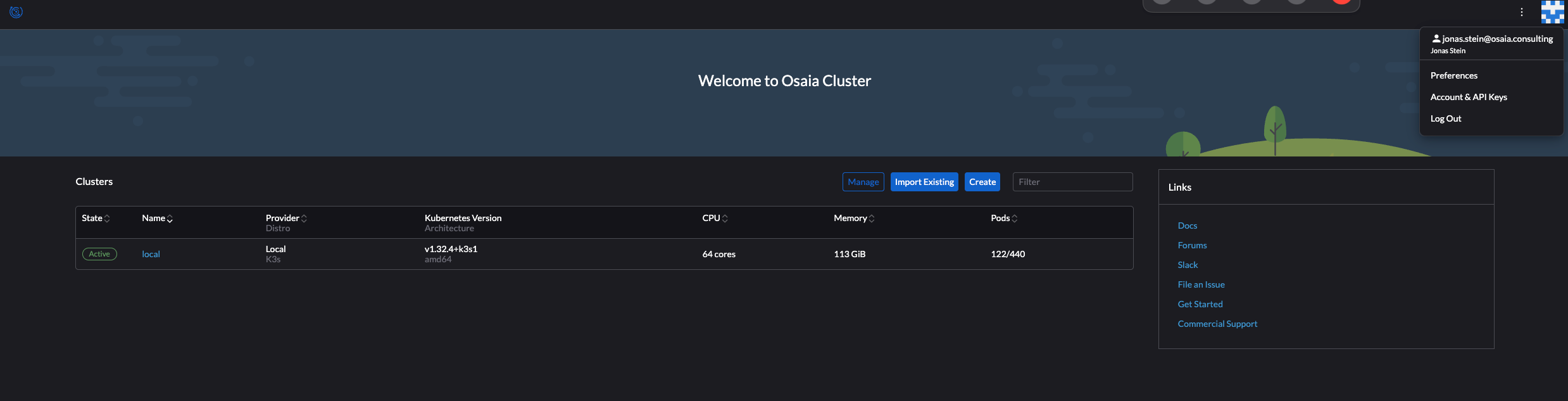Click the user avatar in the top-right corner
This screenshot has width=1568, height=401.
(1553, 12)
